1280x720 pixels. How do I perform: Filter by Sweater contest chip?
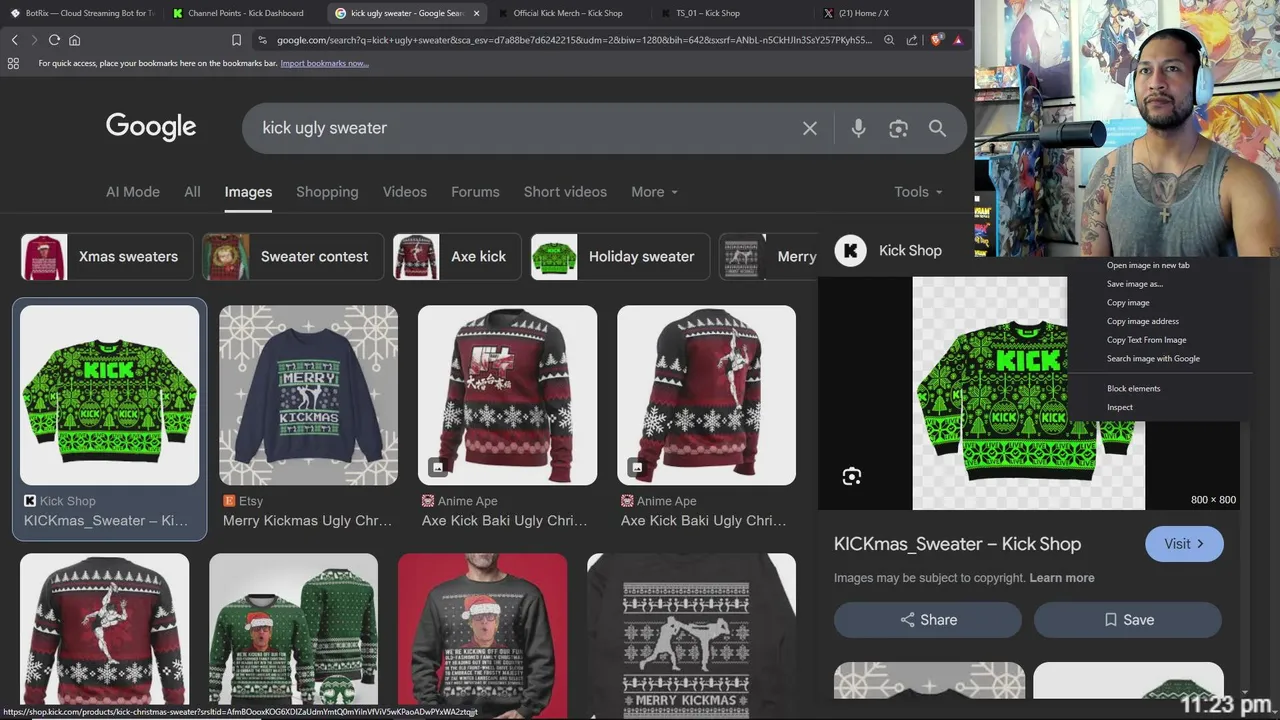tap(293, 256)
